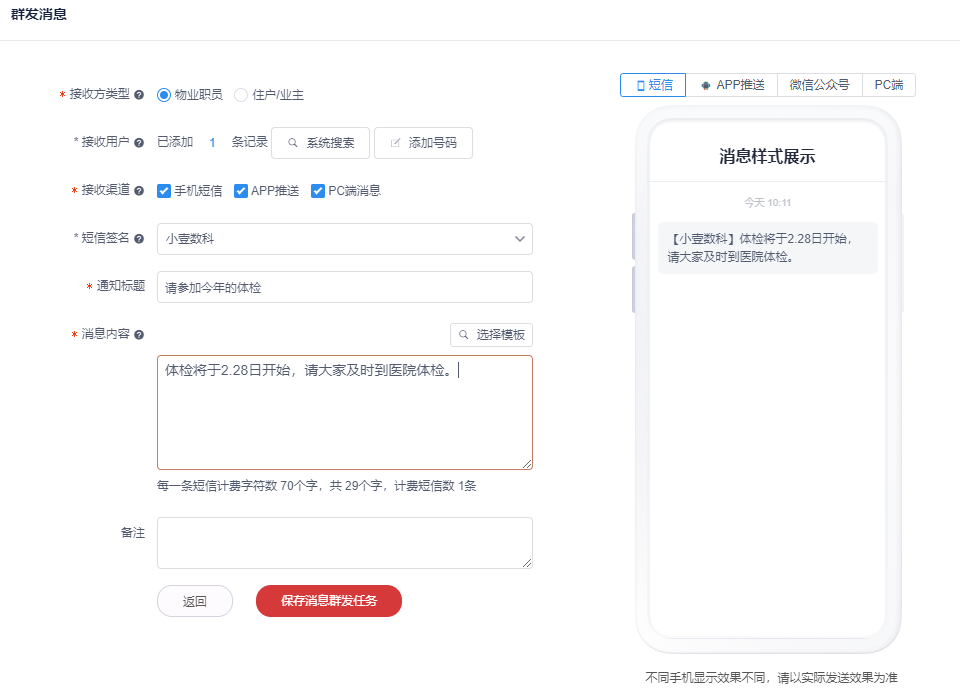
Task: Click resize handle of 备注 textarea
Action: (527, 563)
